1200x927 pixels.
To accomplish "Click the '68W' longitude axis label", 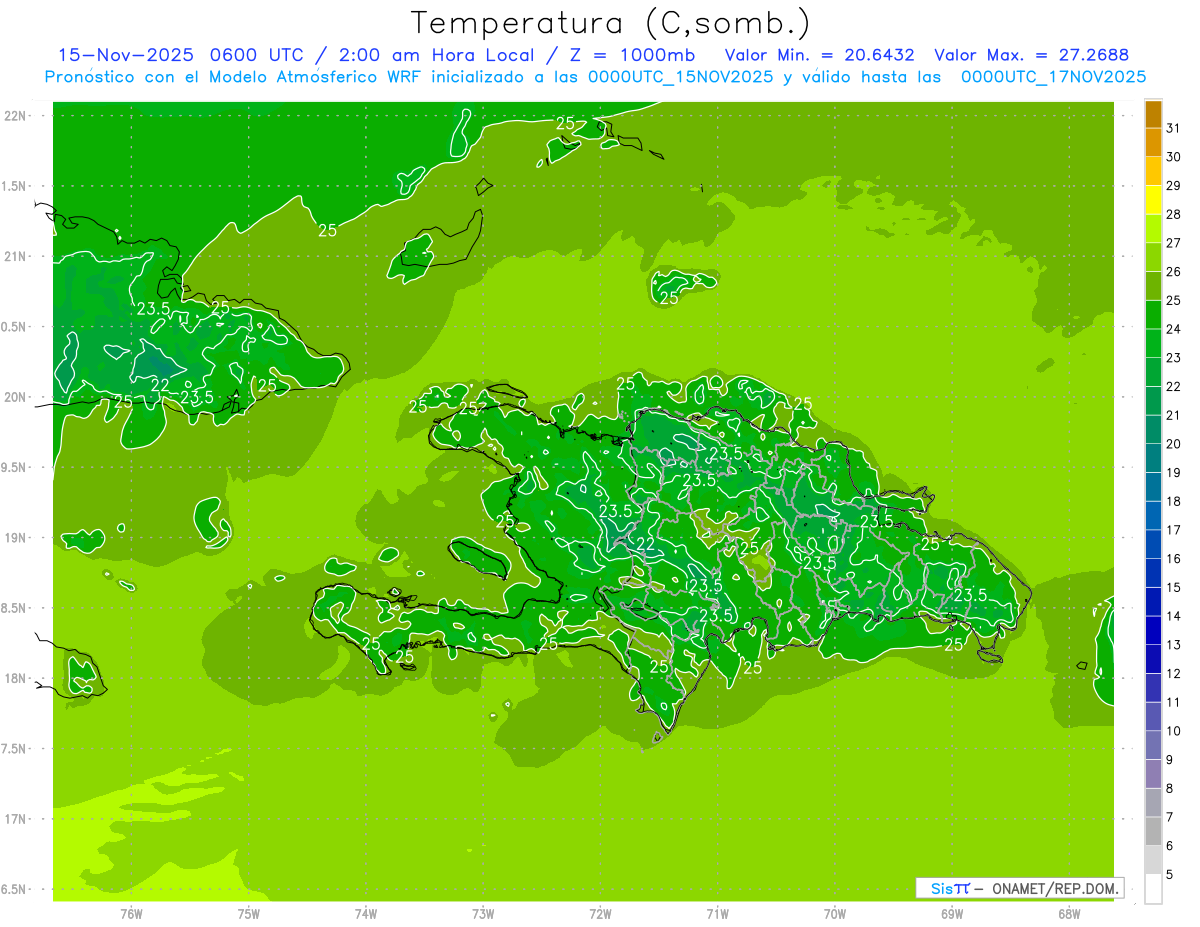I will tap(1069, 913).
